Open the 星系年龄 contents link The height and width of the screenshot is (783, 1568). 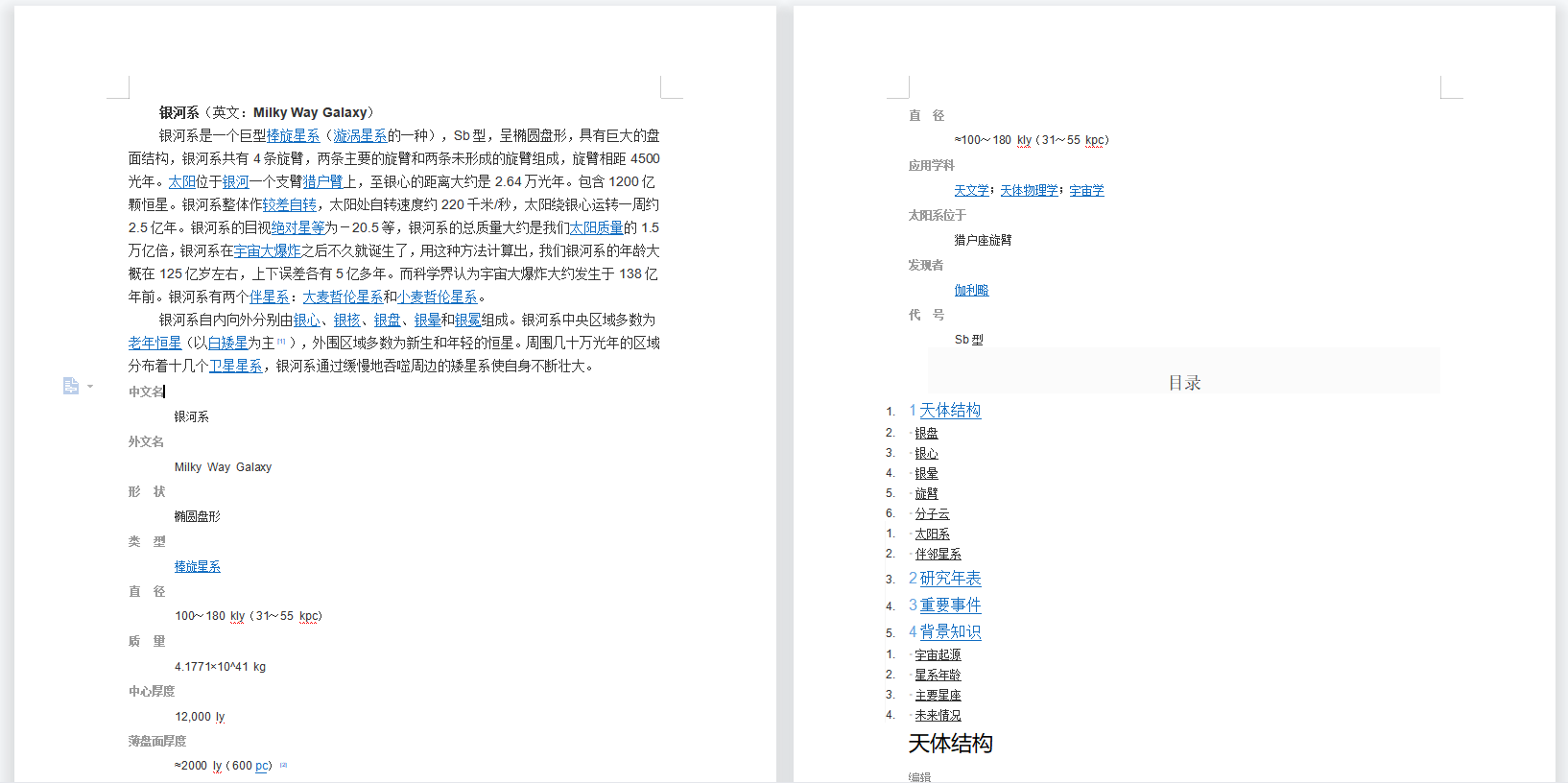pyautogui.click(x=938, y=676)
